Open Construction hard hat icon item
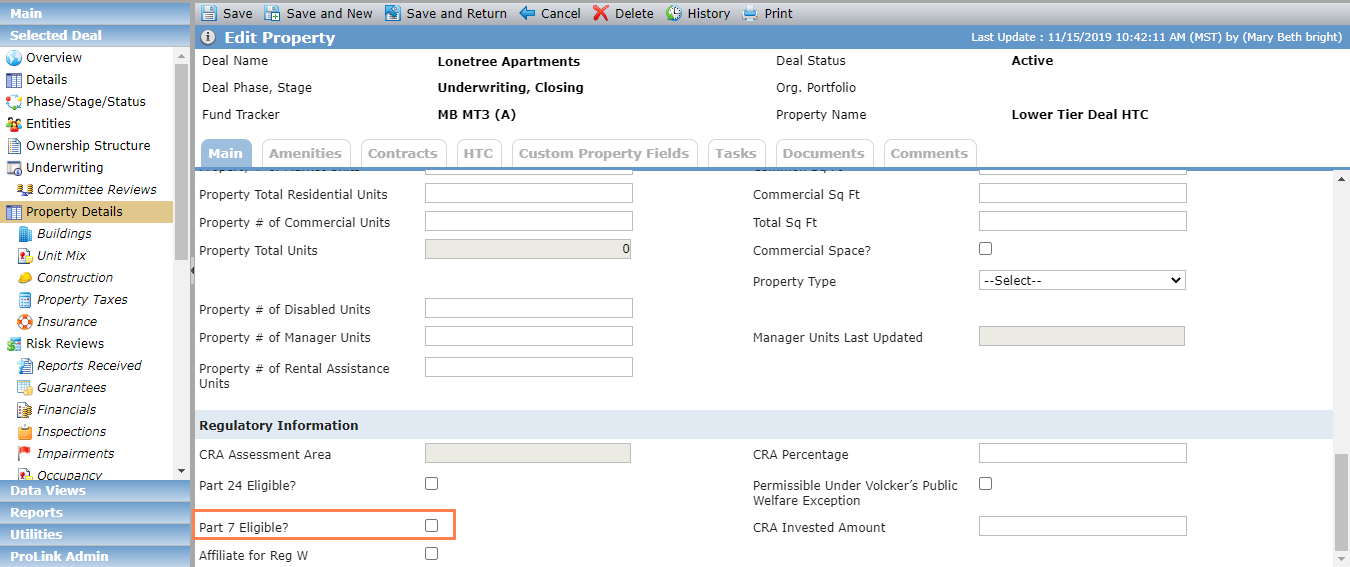The height and width of the screenshot is (567, 1350). click(x=25, y=278)
